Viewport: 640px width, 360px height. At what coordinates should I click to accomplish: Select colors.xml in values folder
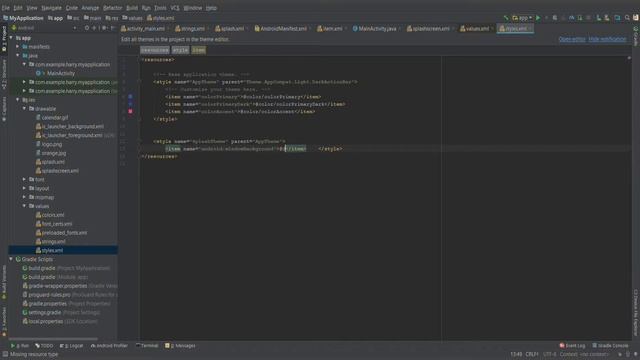tap(53, 215)
